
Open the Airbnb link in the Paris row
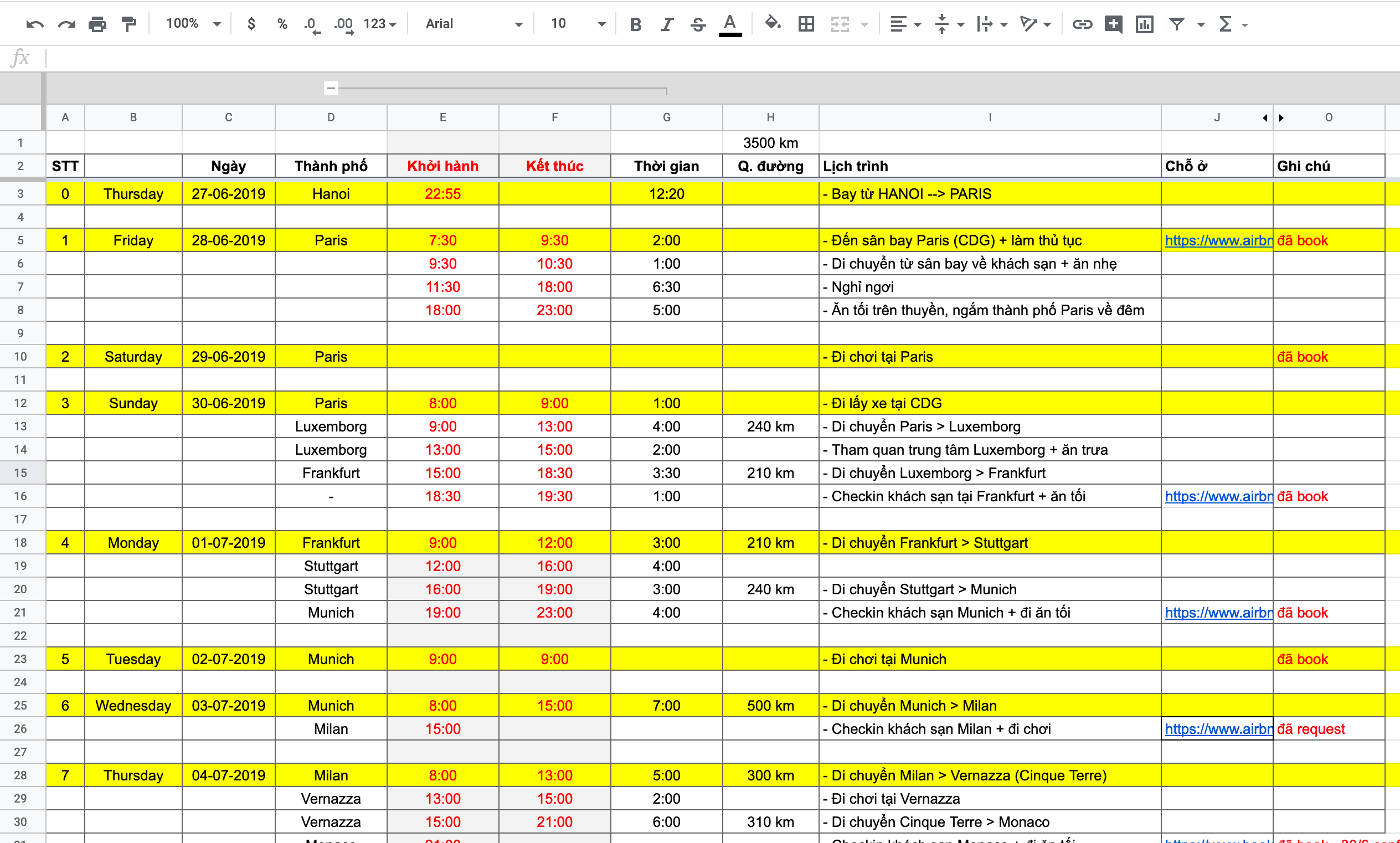(1218, 240)
